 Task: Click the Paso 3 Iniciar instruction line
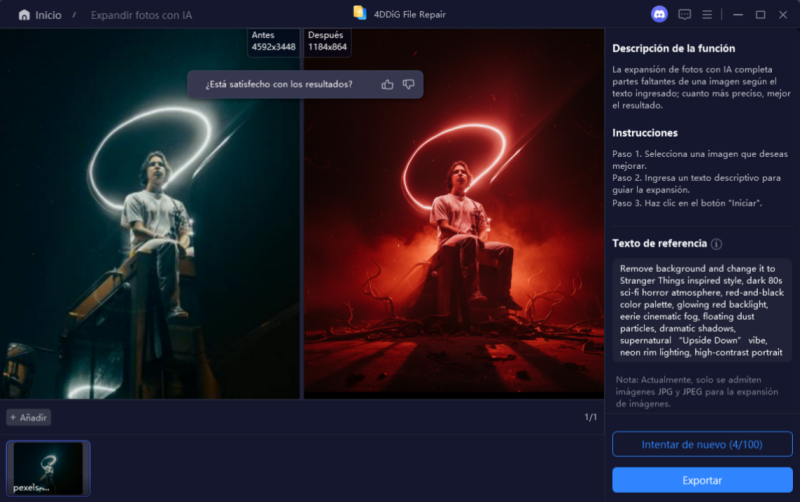[x=687, y=203]
